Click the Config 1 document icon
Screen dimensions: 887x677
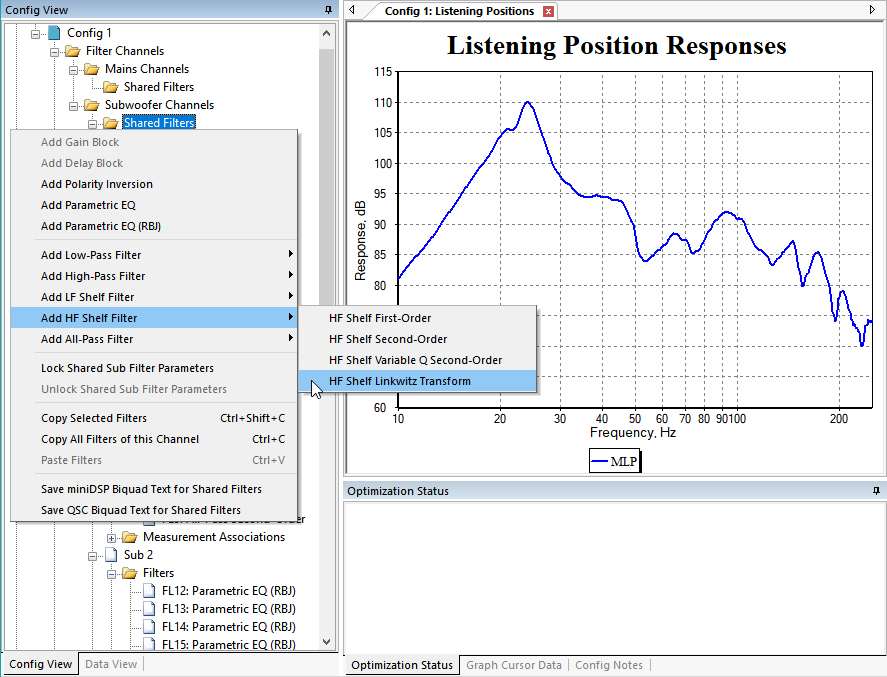(54, 33)
